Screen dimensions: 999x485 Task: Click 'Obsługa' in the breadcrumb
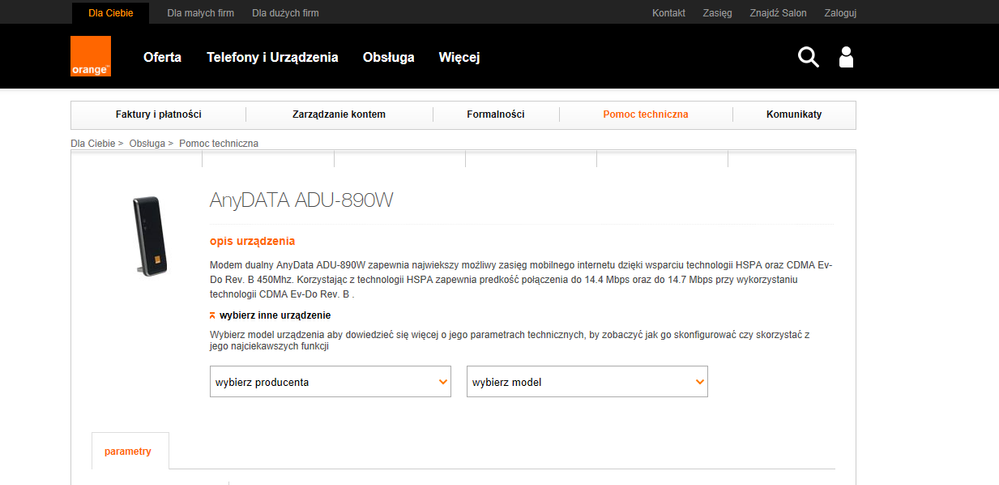[147, 143]
